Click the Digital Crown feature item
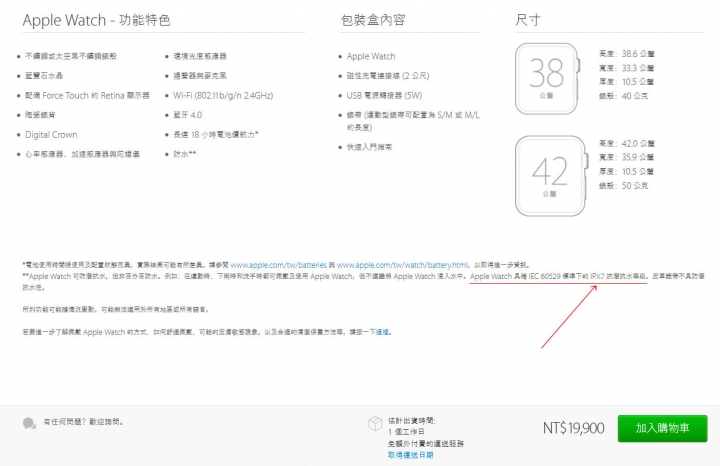The height and width of the screenshot is (466, 720). [x=51, y=135]
